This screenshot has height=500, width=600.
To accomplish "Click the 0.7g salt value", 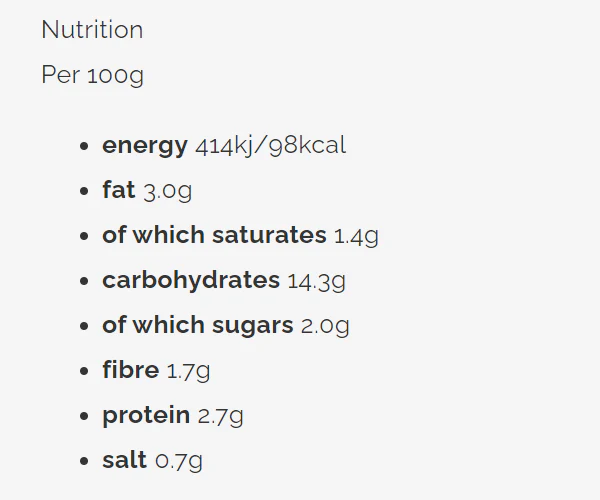I will pyautogui.click(x=179, y=461).
